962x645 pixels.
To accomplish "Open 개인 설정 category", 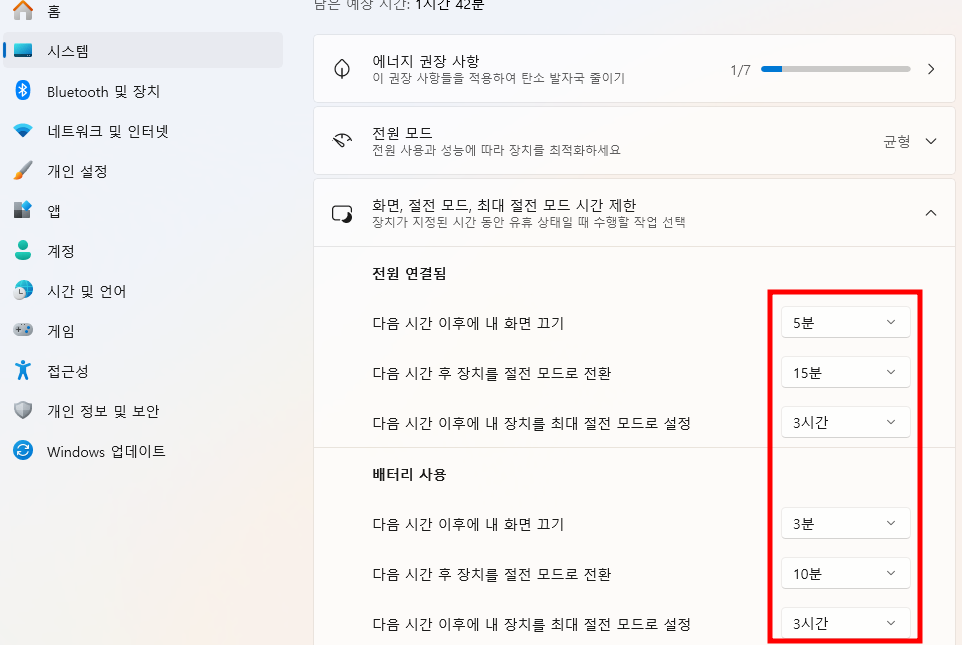I will 77,171.
